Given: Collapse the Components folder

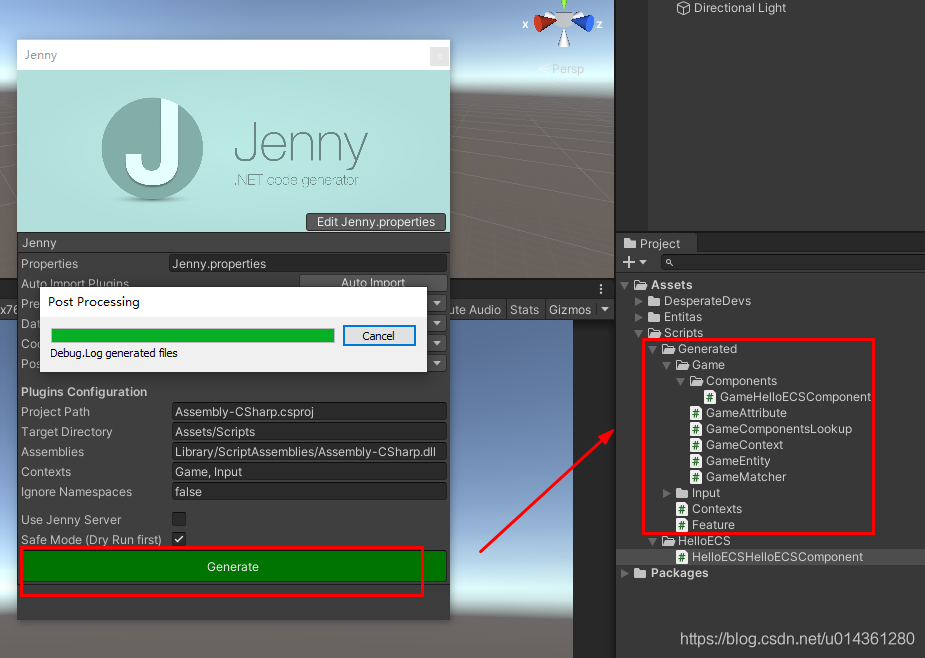Looking at the screenshot, I should [681, 380].
